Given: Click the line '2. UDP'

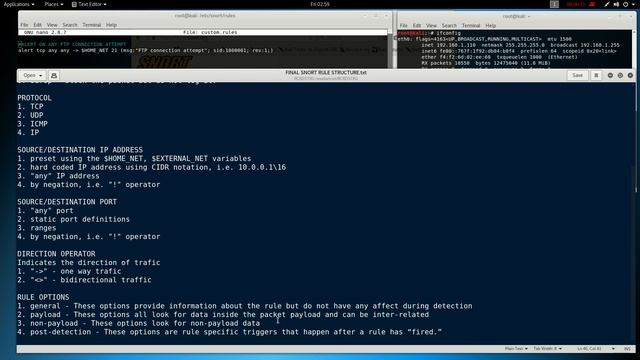Looking at the screenshot, I should pos(30,115).
